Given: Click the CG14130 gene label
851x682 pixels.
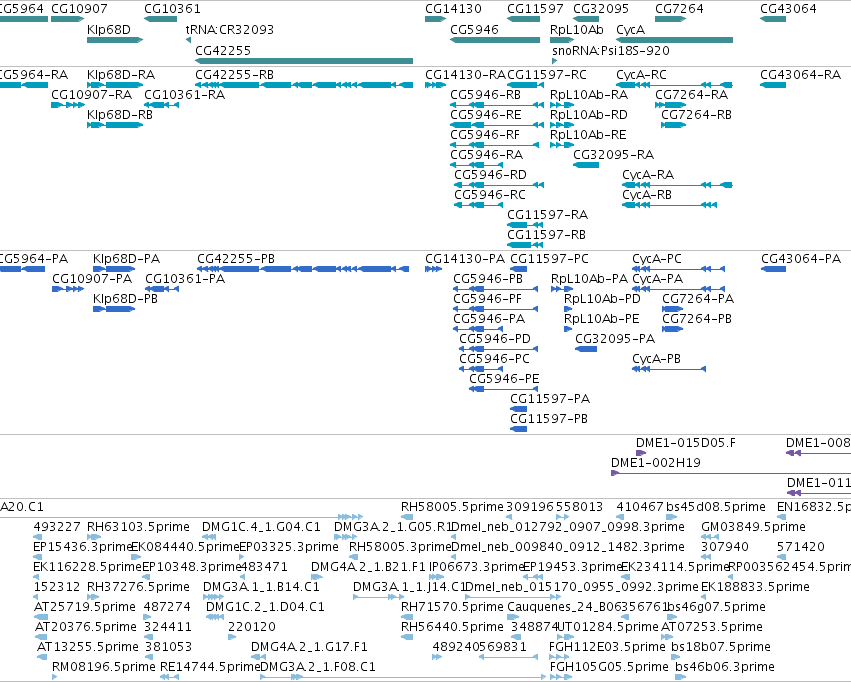Looking at the screenshot, I should 453,9.
